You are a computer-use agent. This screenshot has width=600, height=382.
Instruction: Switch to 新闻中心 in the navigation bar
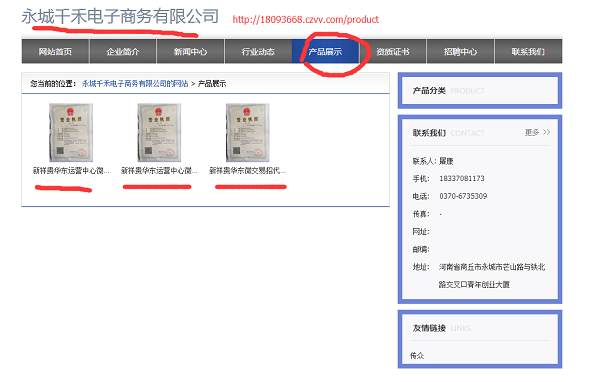coord(191,51)
